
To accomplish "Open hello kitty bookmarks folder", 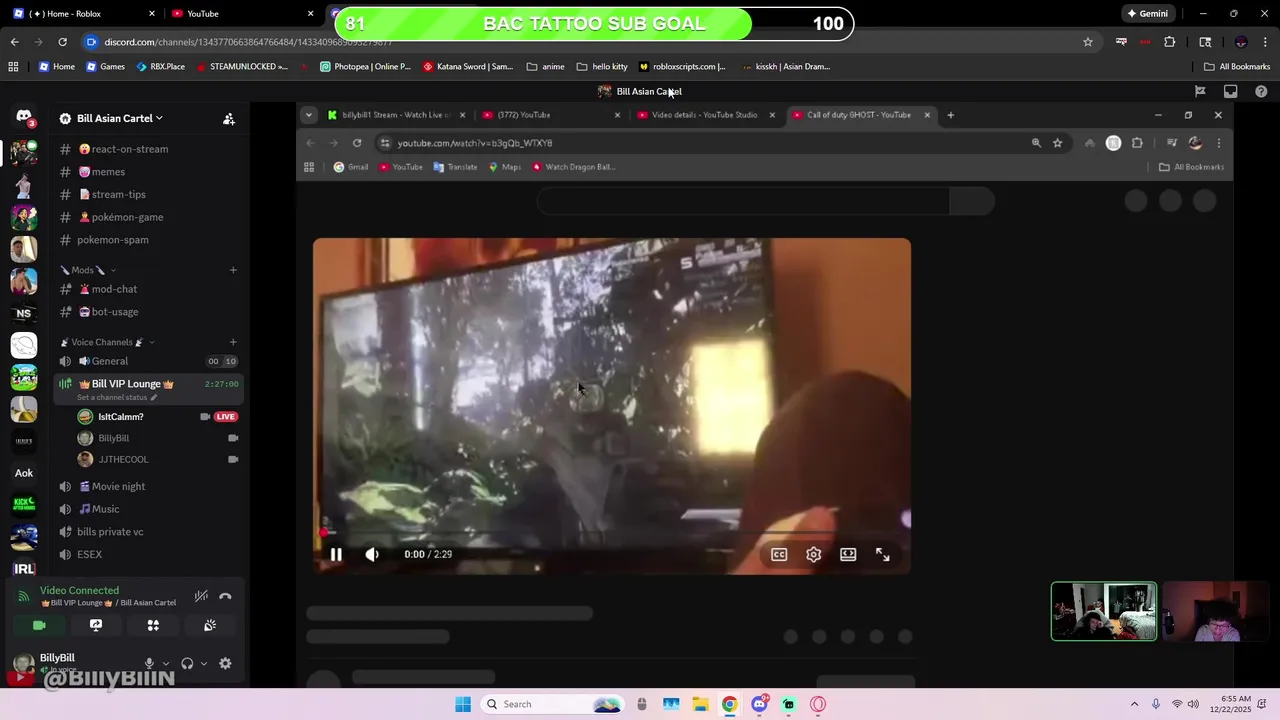I will [x=602, y=67].
